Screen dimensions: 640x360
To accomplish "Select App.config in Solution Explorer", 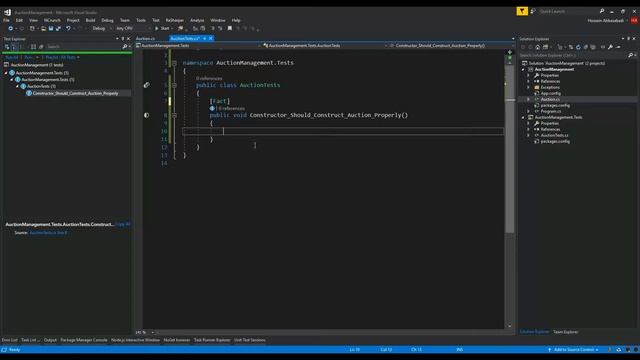I will point(551,93).
